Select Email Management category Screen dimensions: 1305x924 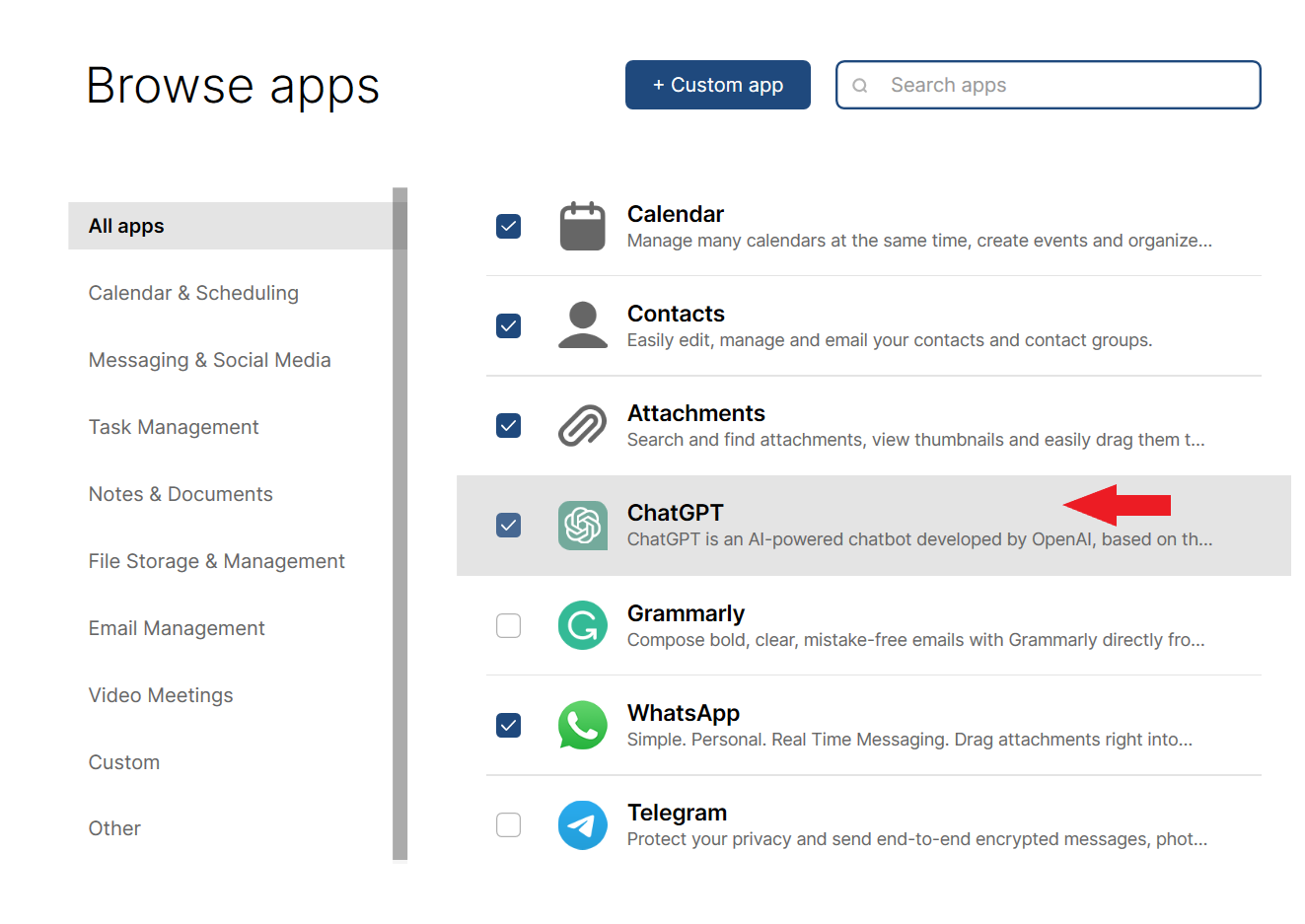[x=177, y=628]
